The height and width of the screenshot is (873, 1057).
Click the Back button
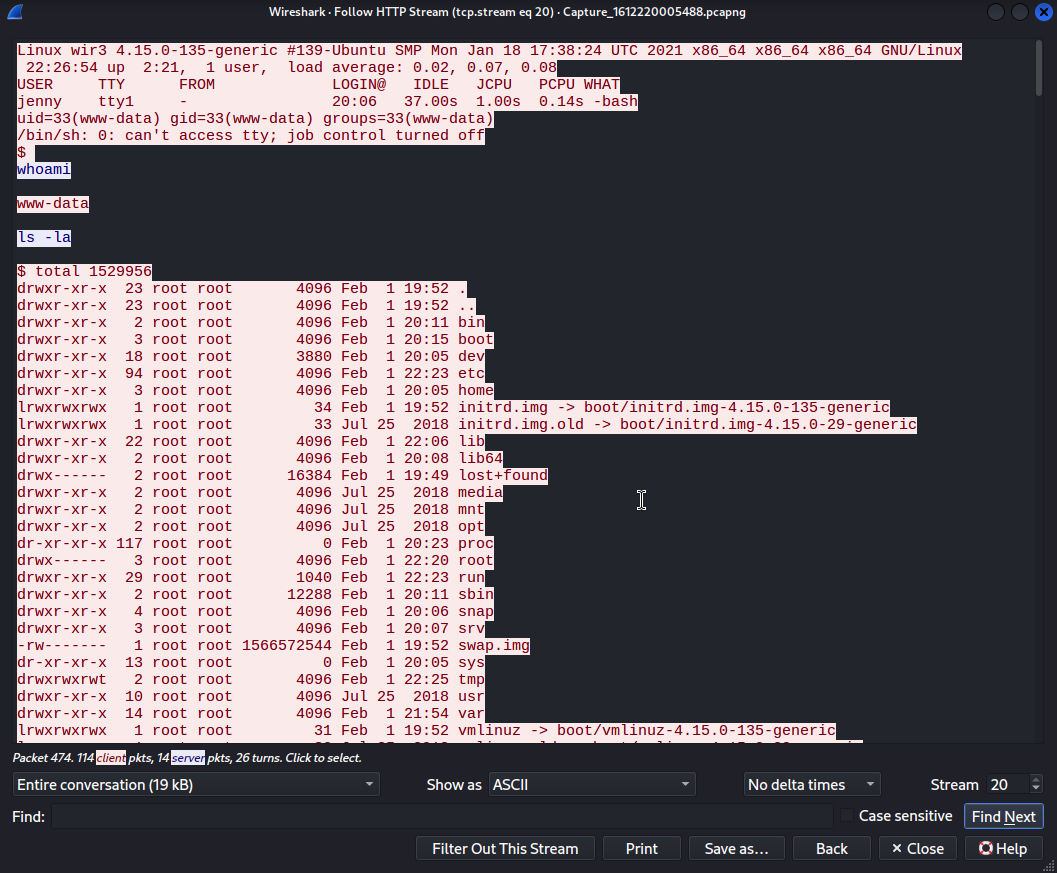(x=831, y=849)
